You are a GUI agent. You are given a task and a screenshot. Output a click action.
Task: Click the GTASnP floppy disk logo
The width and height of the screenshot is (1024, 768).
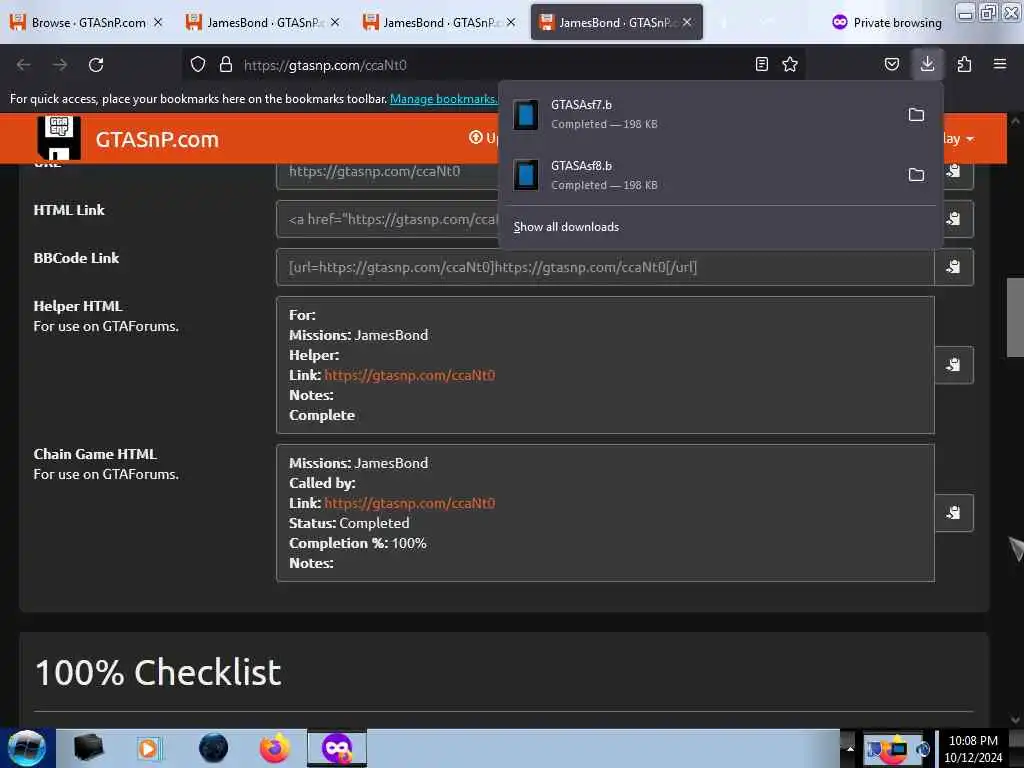pos(59,137)
